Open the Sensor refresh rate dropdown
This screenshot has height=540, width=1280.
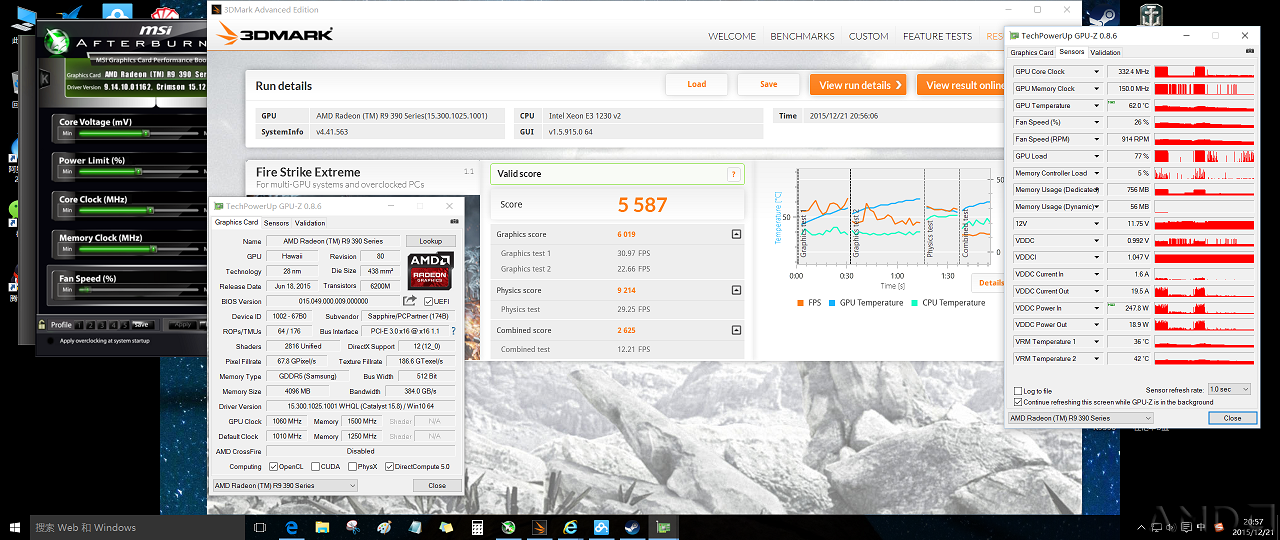point(1231,389)
